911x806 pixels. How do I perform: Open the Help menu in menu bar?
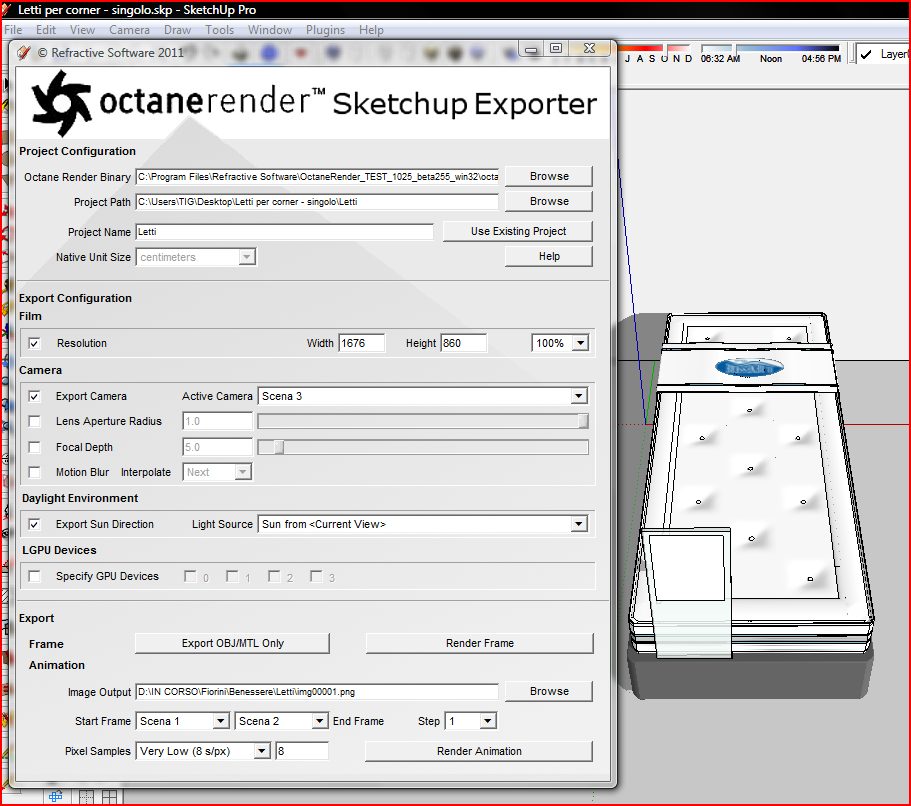tap(371, 30)
